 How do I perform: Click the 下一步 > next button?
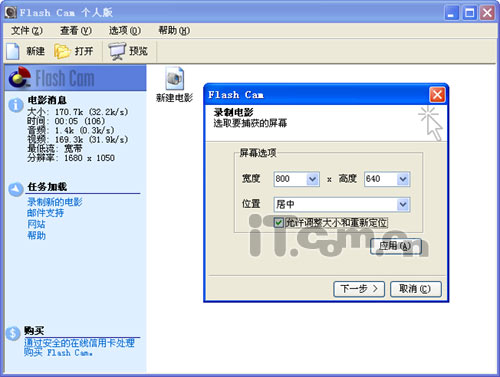pyautogui.click(x=359, y=289)
